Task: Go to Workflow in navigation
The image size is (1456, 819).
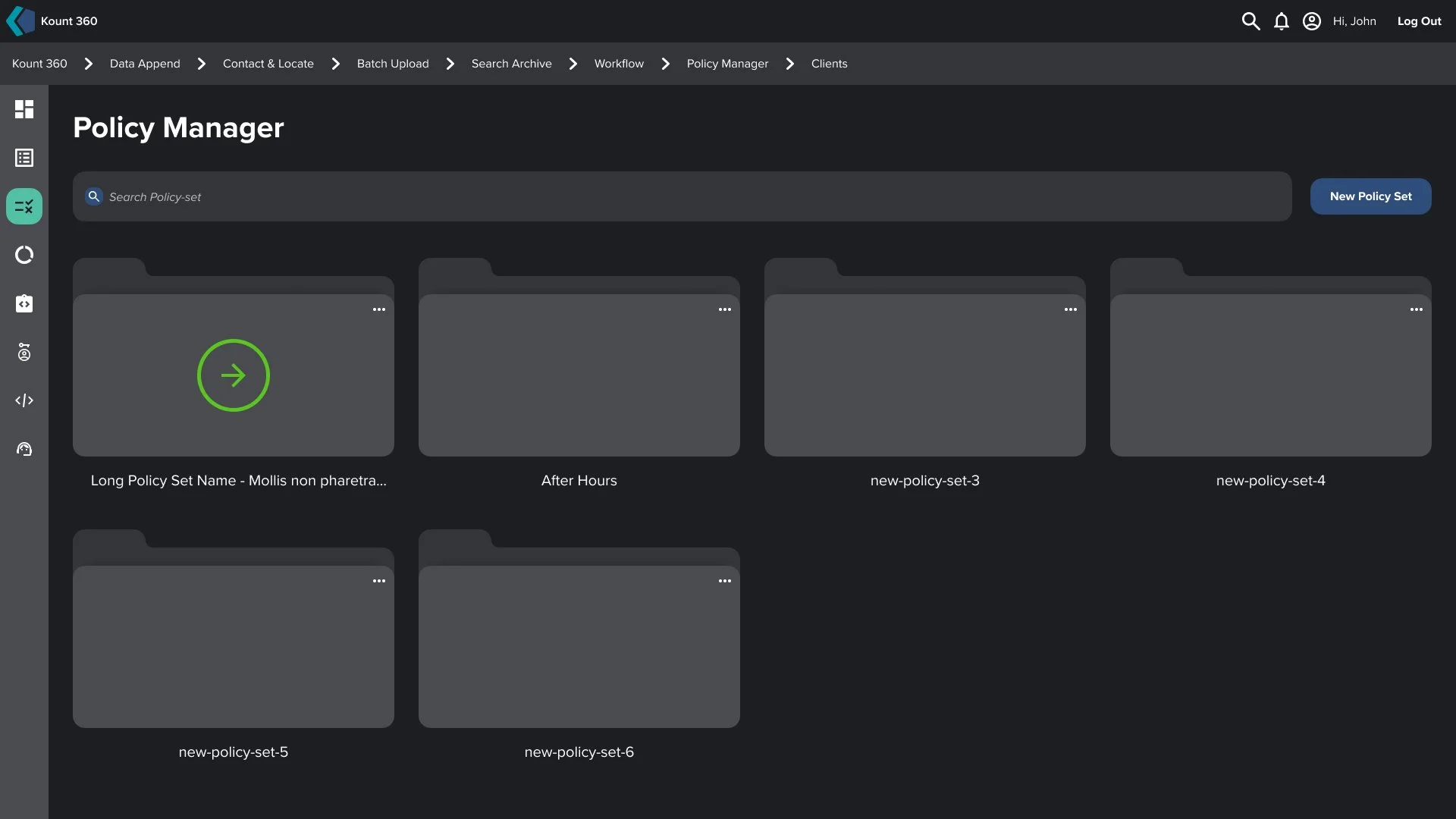Action: [619, 64]
